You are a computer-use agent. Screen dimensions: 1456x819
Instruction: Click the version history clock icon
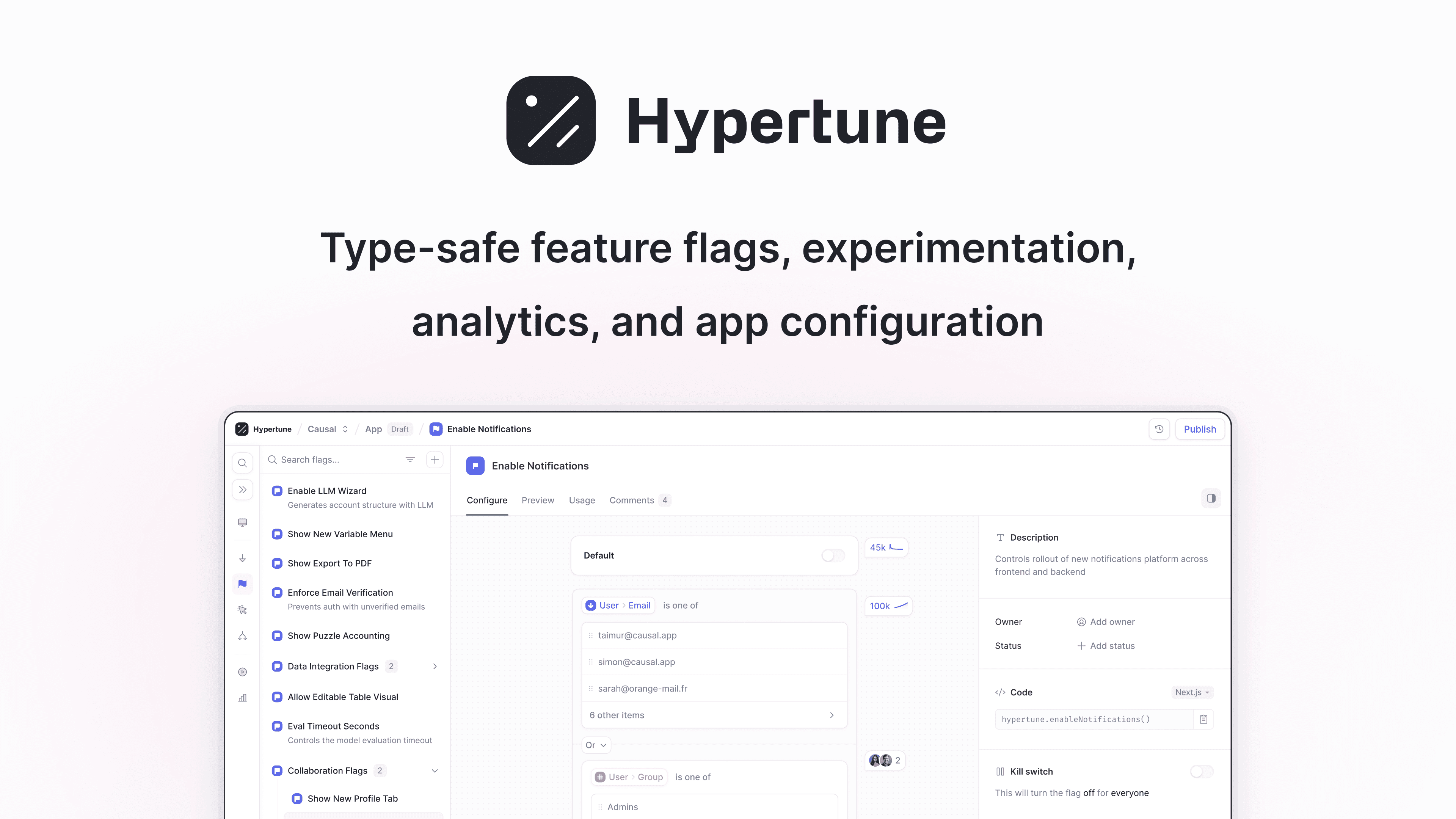coord(1159,429)
